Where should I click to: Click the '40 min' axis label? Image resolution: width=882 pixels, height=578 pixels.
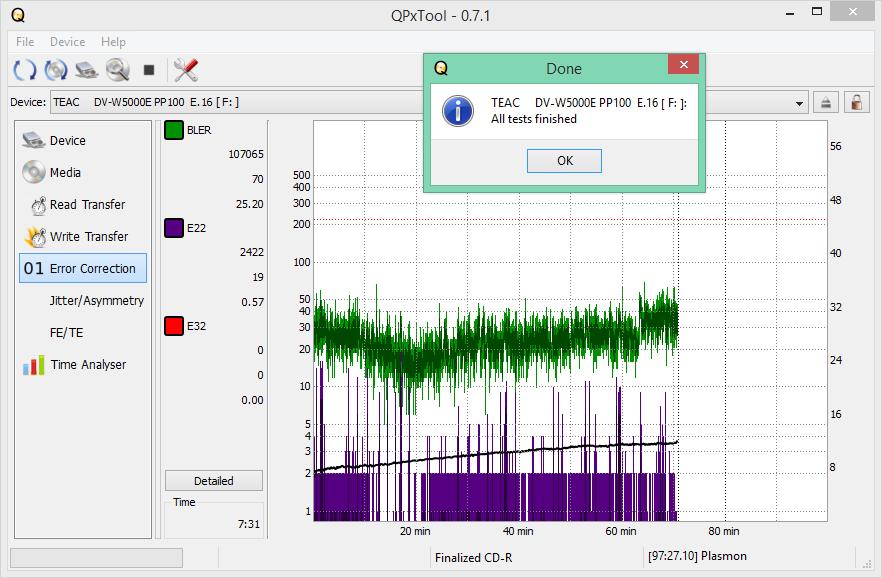(518, 531)
